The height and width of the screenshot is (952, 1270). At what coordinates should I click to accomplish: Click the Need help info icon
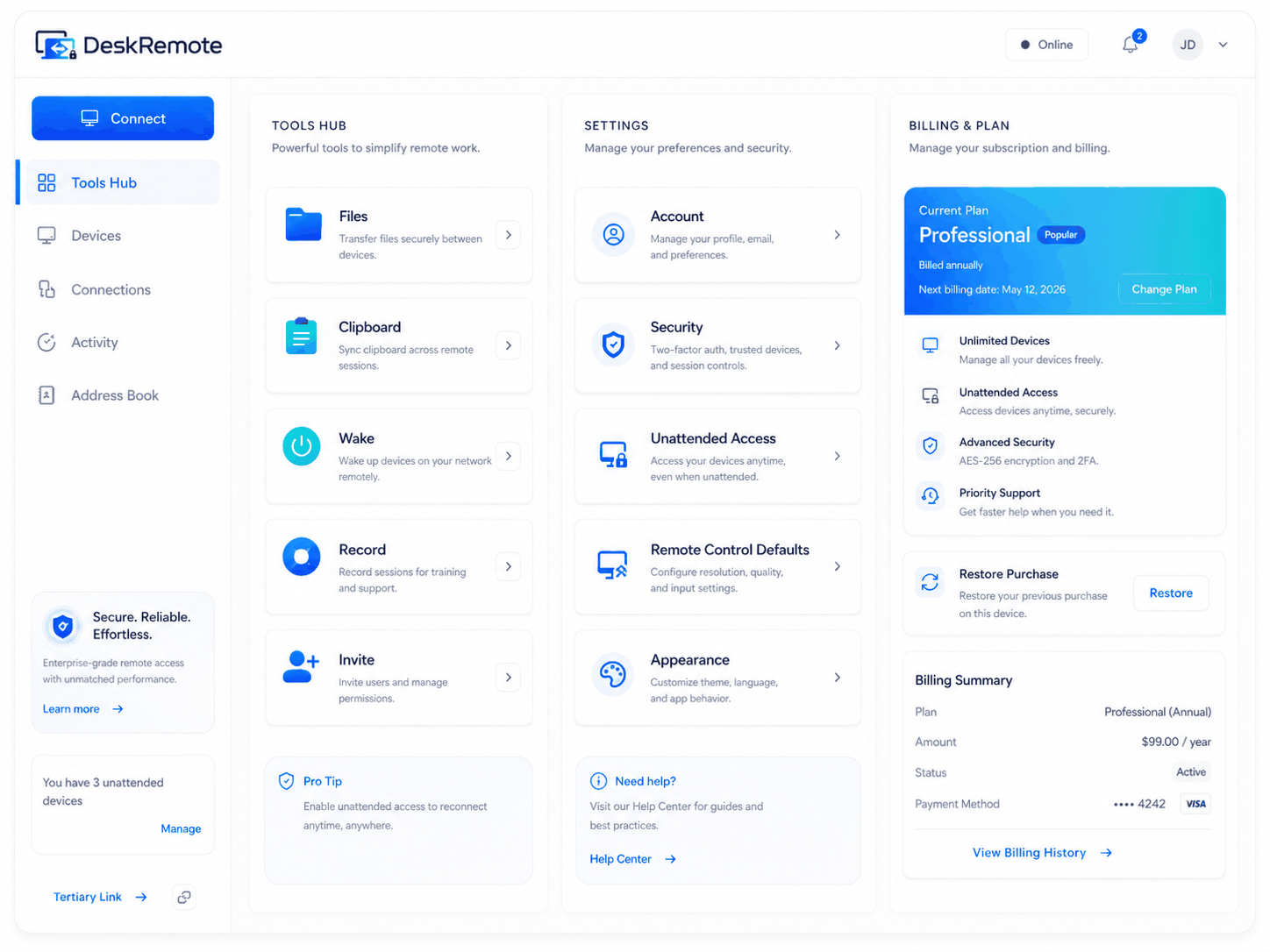point(599,781)
